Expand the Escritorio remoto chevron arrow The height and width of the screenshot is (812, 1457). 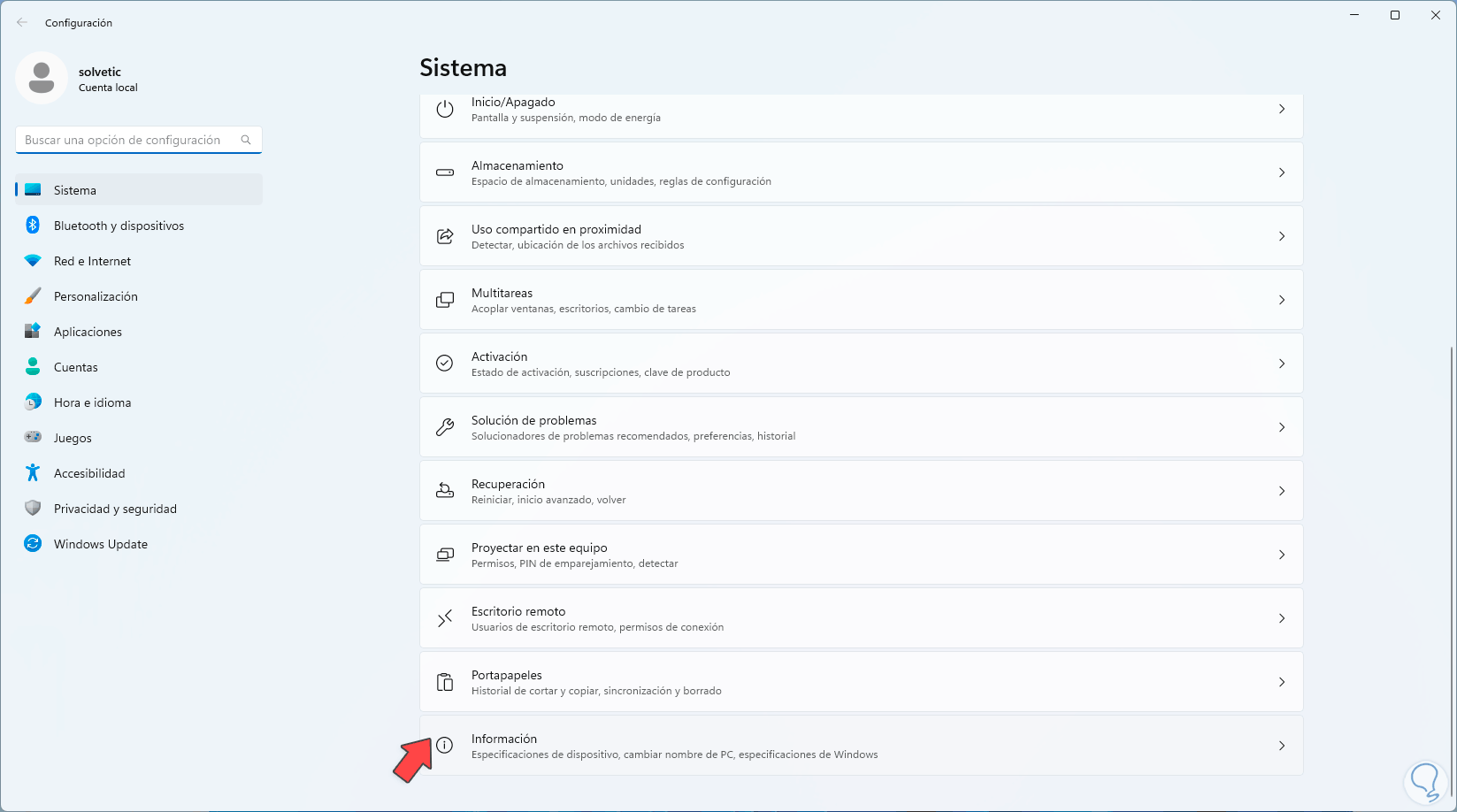coord(1282,618)
